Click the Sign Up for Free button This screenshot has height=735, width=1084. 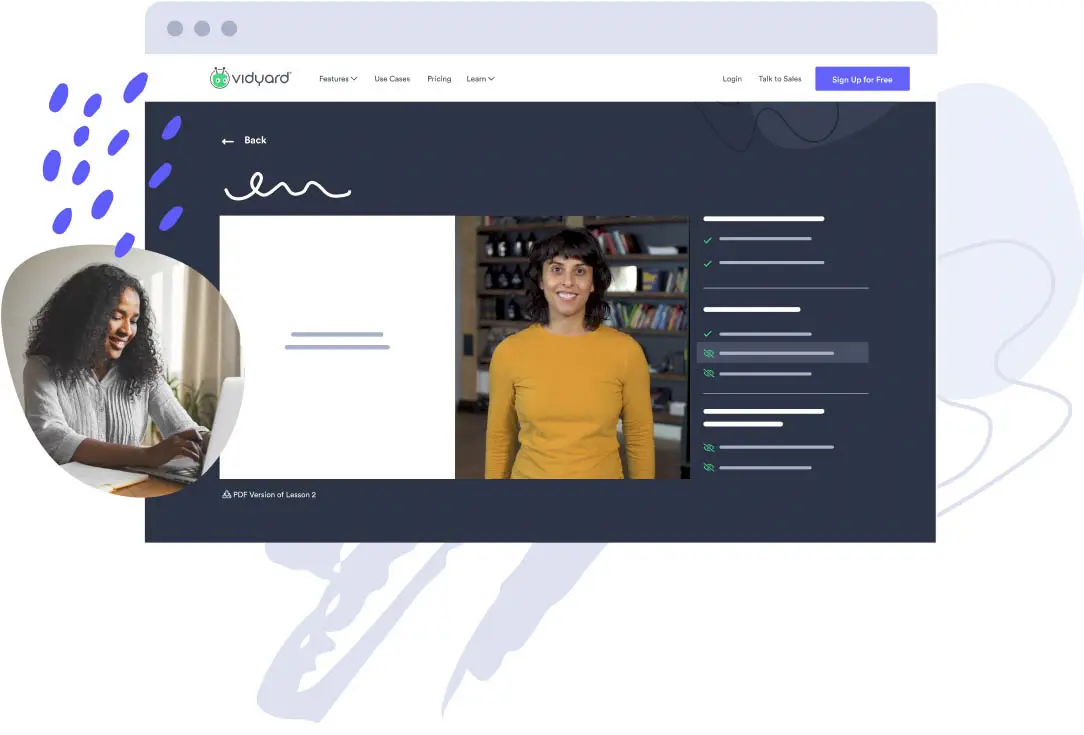pyautogui.click(x=862, y=79)
